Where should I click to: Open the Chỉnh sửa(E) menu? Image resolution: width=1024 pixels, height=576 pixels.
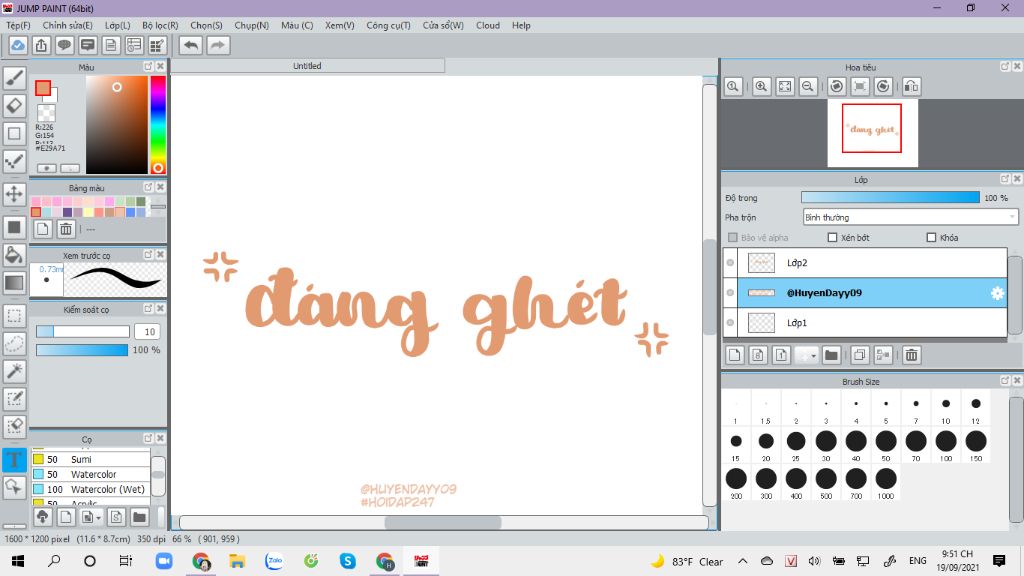click(x=67, y=25)
